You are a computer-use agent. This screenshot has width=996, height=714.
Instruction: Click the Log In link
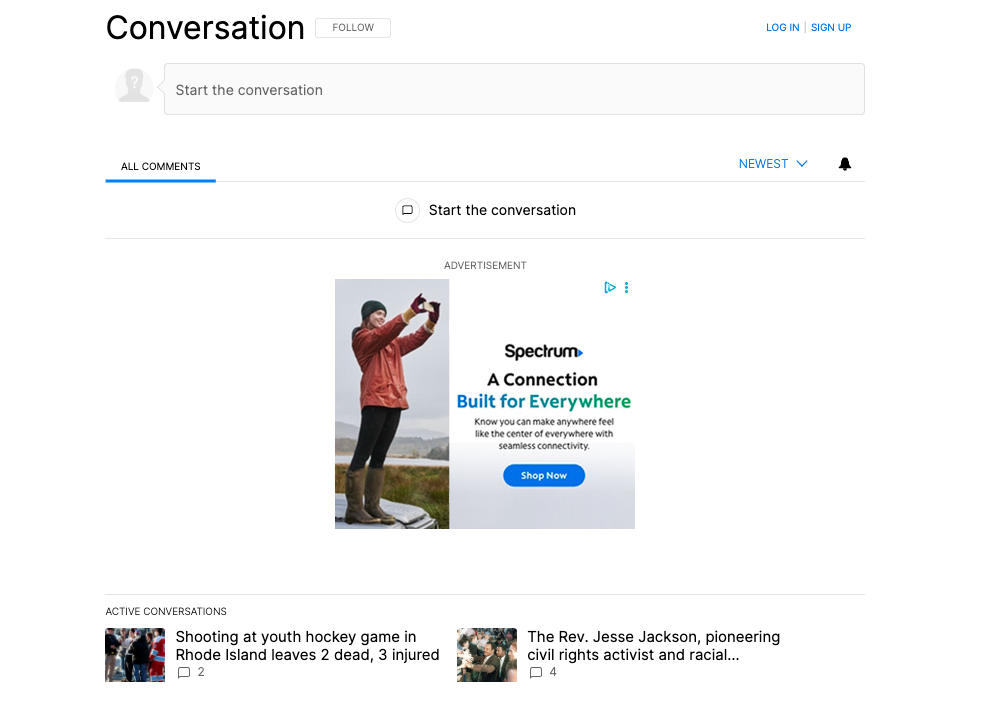782,28
